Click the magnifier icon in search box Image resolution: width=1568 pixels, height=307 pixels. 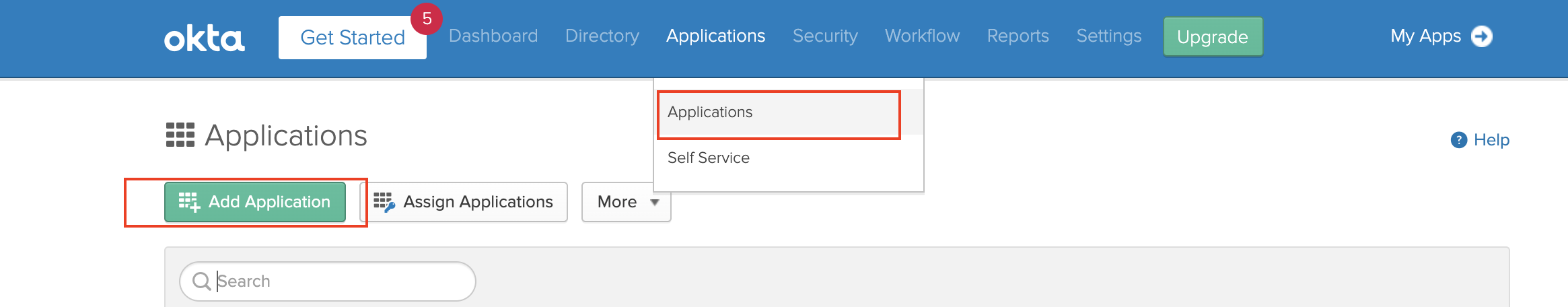click(201, 281)
